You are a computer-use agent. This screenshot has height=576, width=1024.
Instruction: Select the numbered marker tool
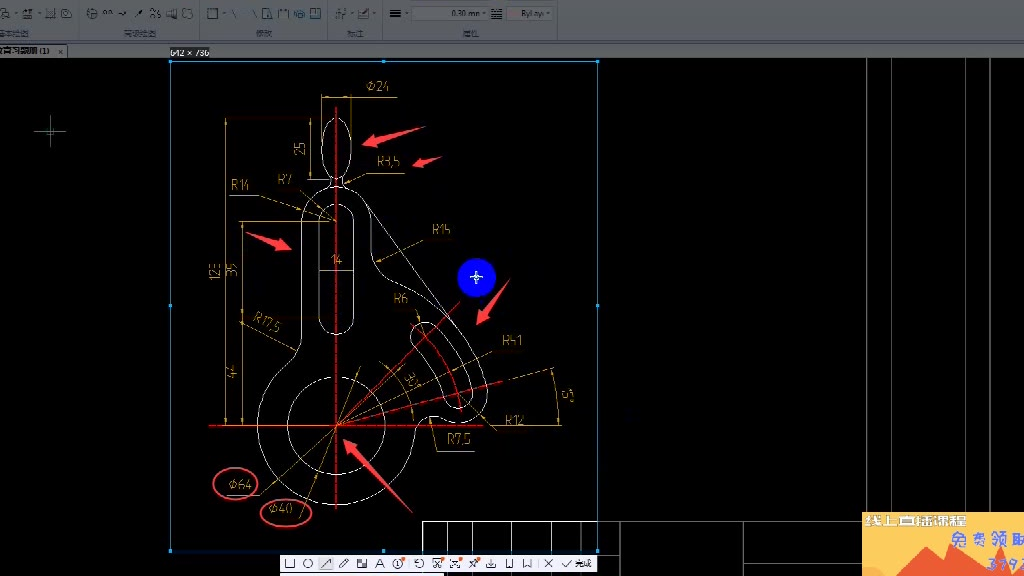click(x=398, y=564)
